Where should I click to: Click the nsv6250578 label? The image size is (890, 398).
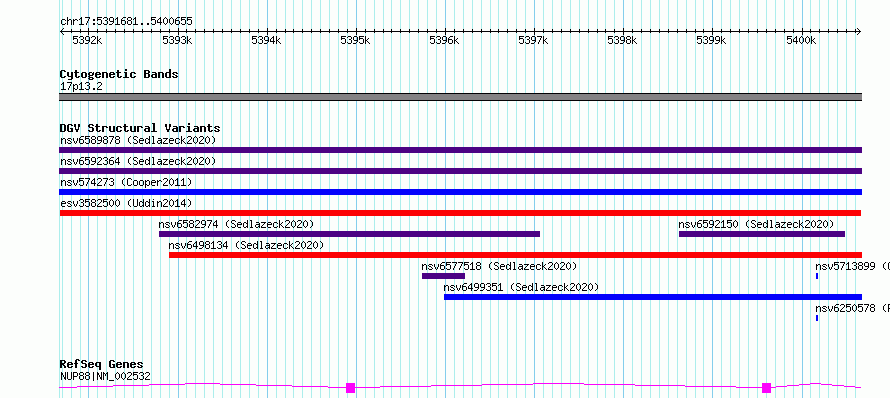846,308
